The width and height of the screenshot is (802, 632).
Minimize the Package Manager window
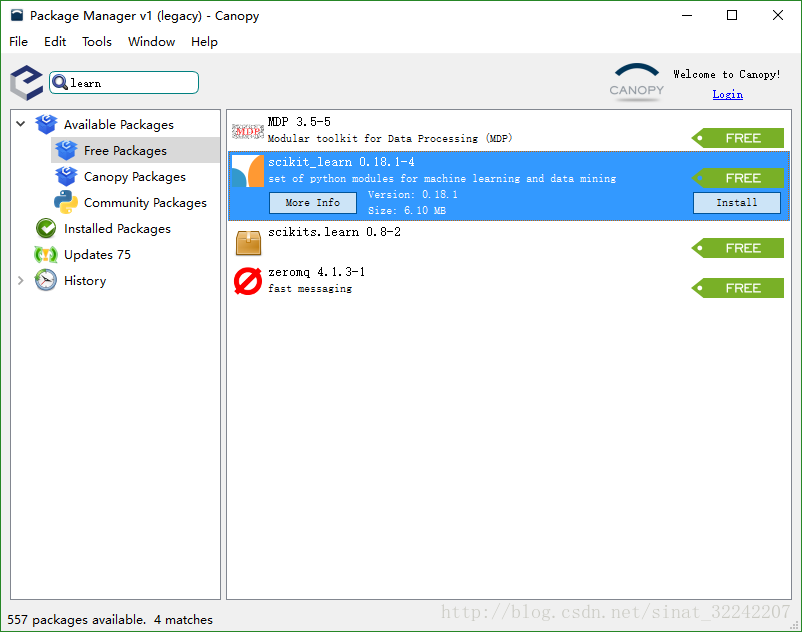point(687,15)
